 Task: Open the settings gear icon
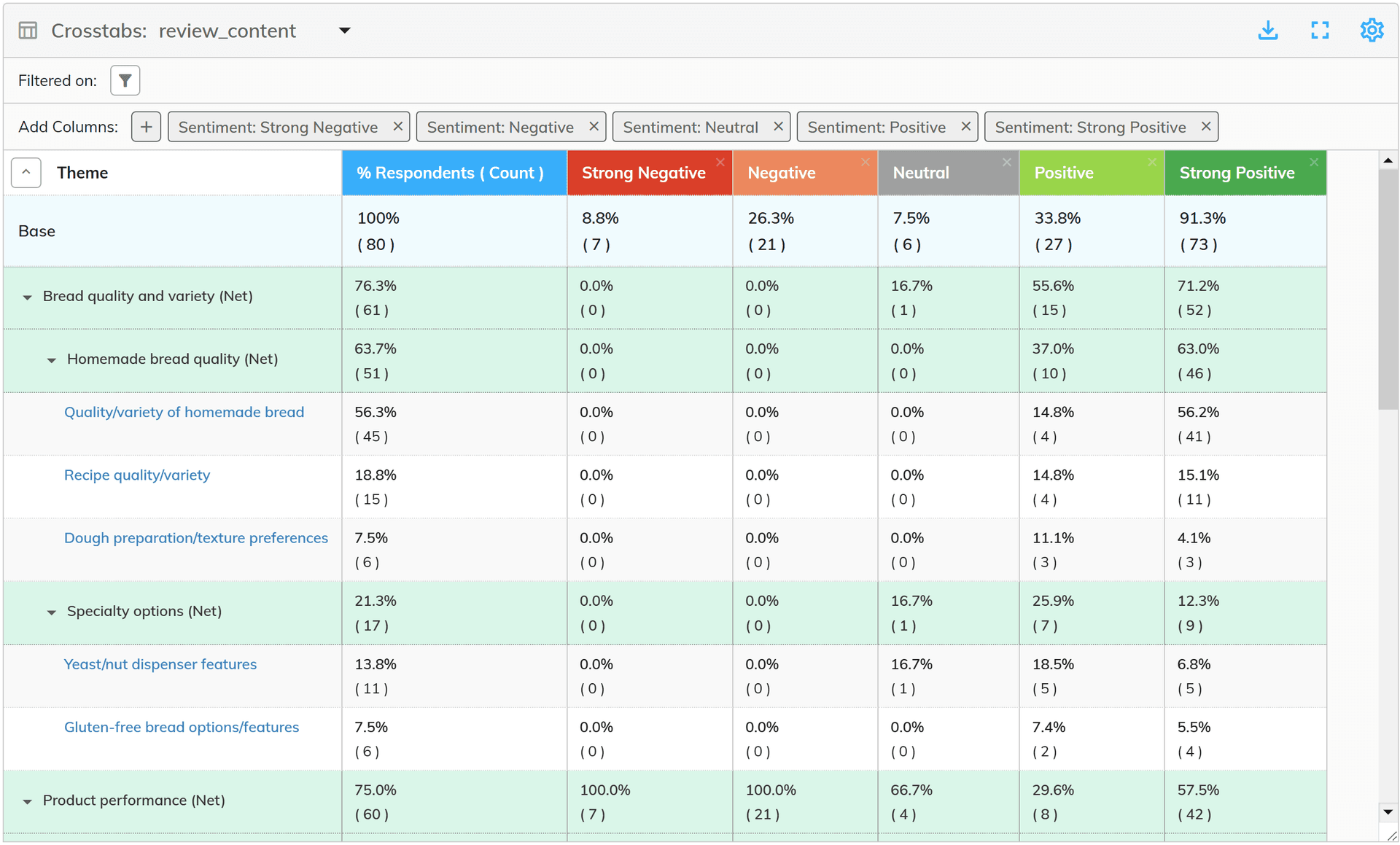pyautogui.click(x=1372, y=31)
